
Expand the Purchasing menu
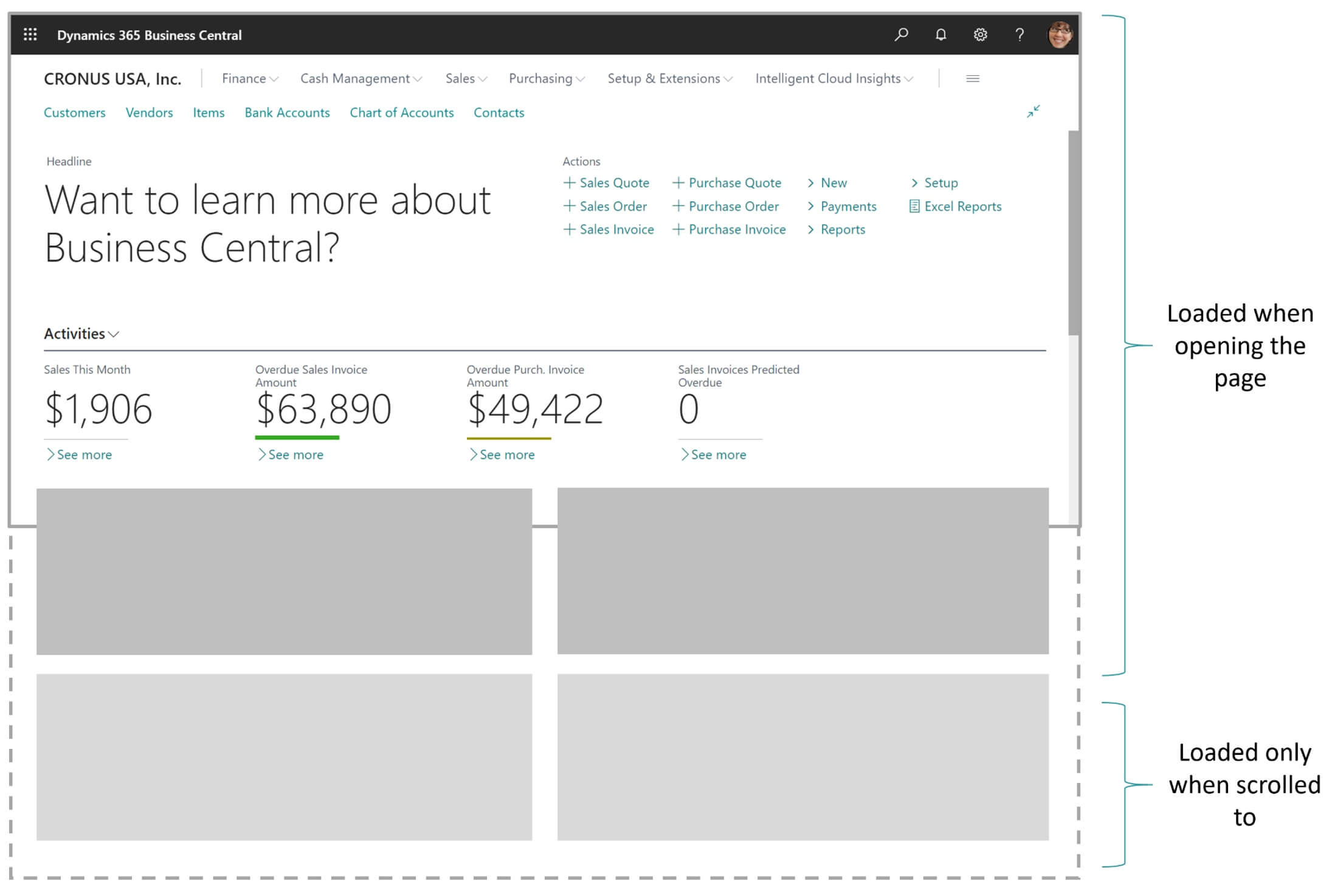pos(547,78)
